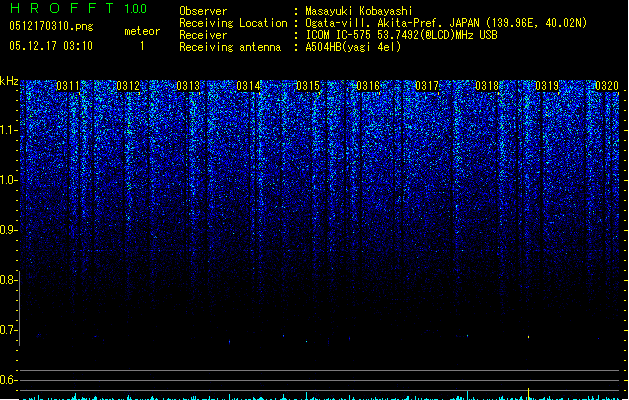Click the Receiver ICOM IC-575 text
Viewport: 629px width, 400px height.
402,35
